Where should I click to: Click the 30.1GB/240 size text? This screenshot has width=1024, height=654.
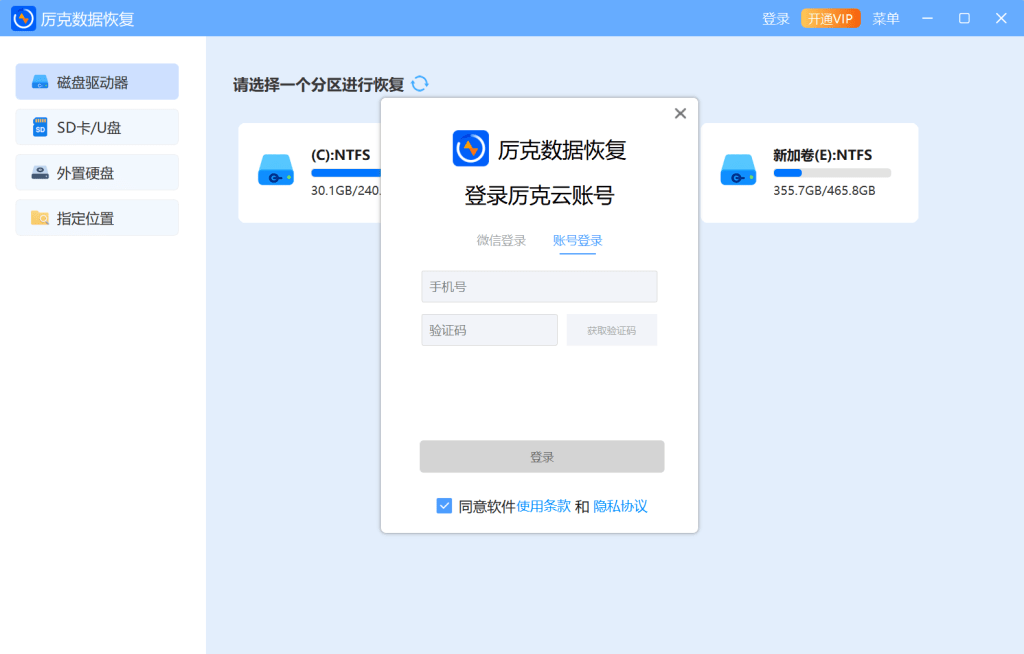[x=345, y=191]
